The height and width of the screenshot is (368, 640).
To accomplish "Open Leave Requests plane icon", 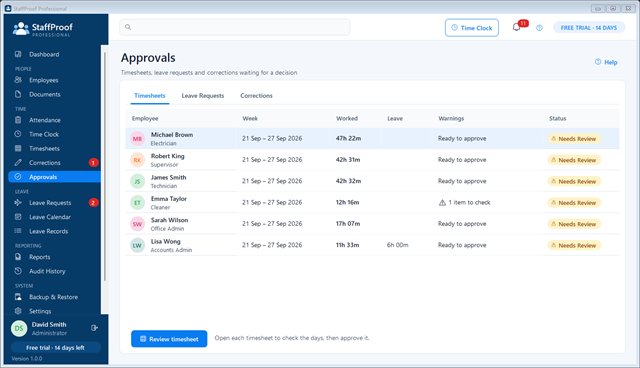I will point(18,203).
